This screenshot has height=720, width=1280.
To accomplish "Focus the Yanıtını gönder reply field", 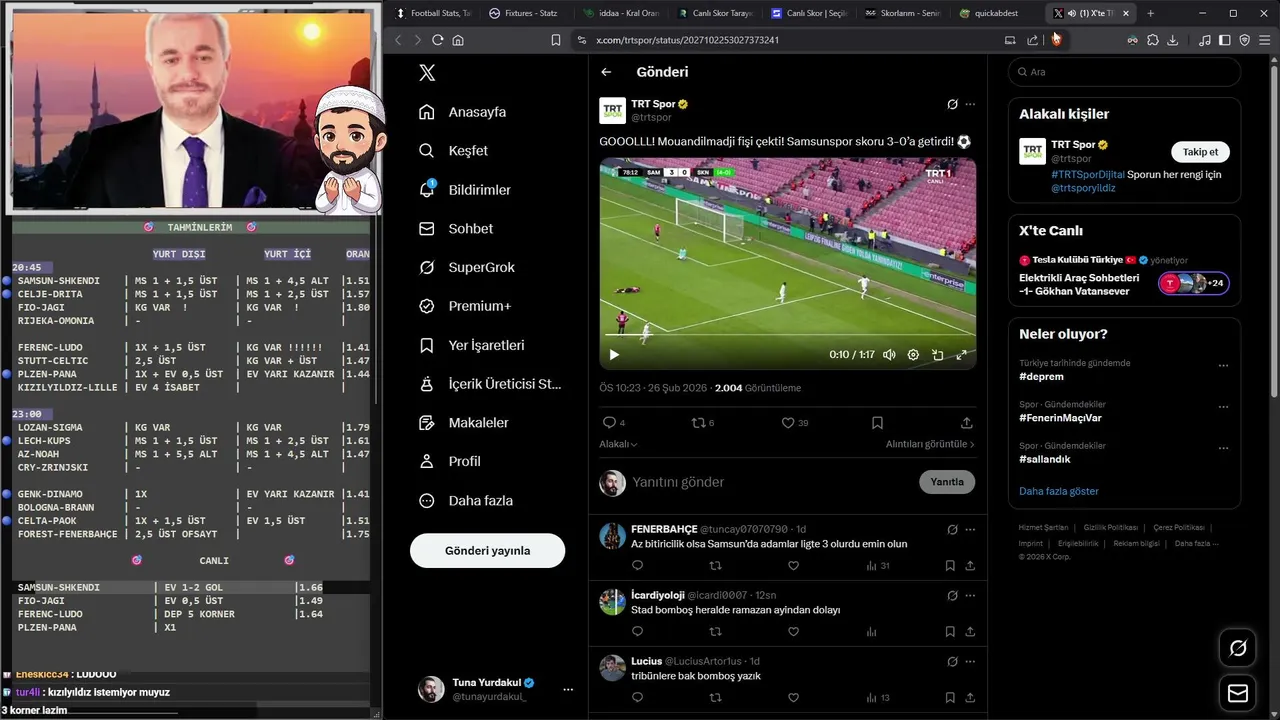I will pos(770,482).
